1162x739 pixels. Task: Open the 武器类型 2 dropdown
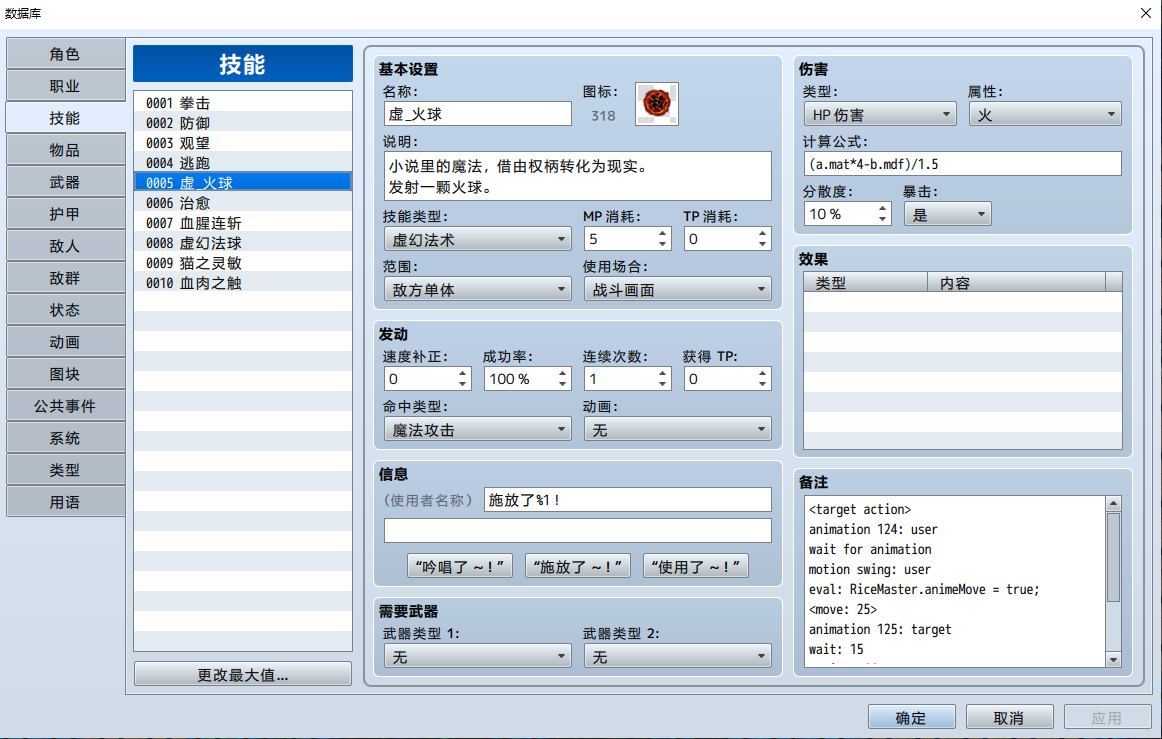pyautogui.click(x=677, y=656)
